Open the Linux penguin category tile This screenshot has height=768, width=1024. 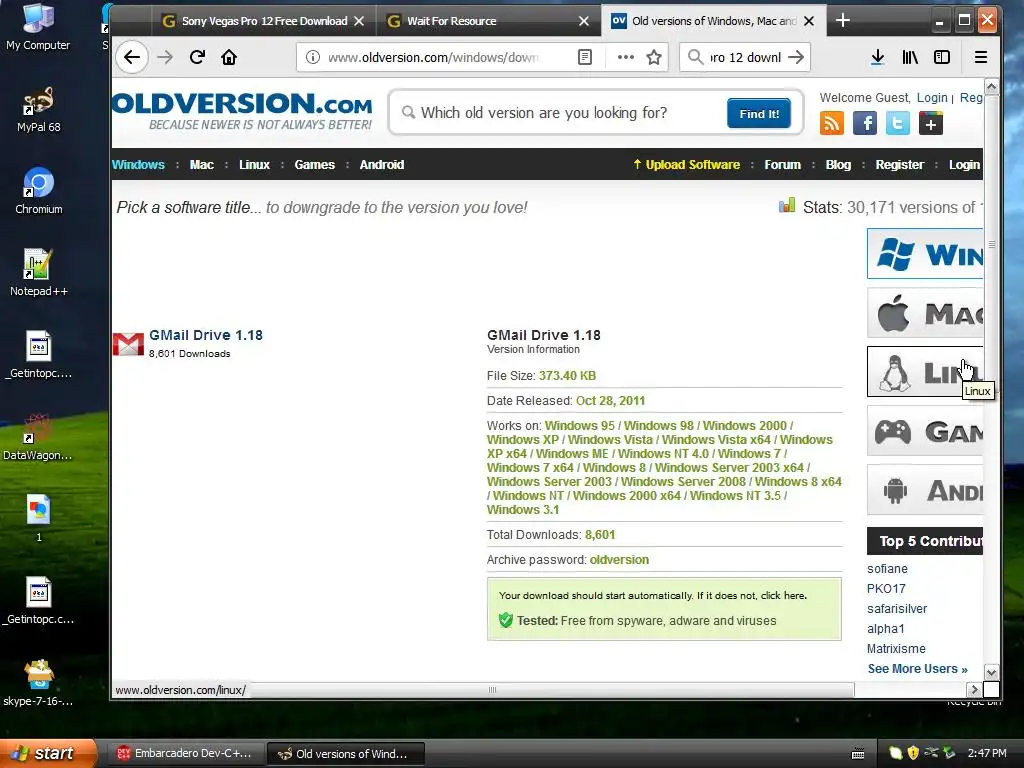pos(925,372)
